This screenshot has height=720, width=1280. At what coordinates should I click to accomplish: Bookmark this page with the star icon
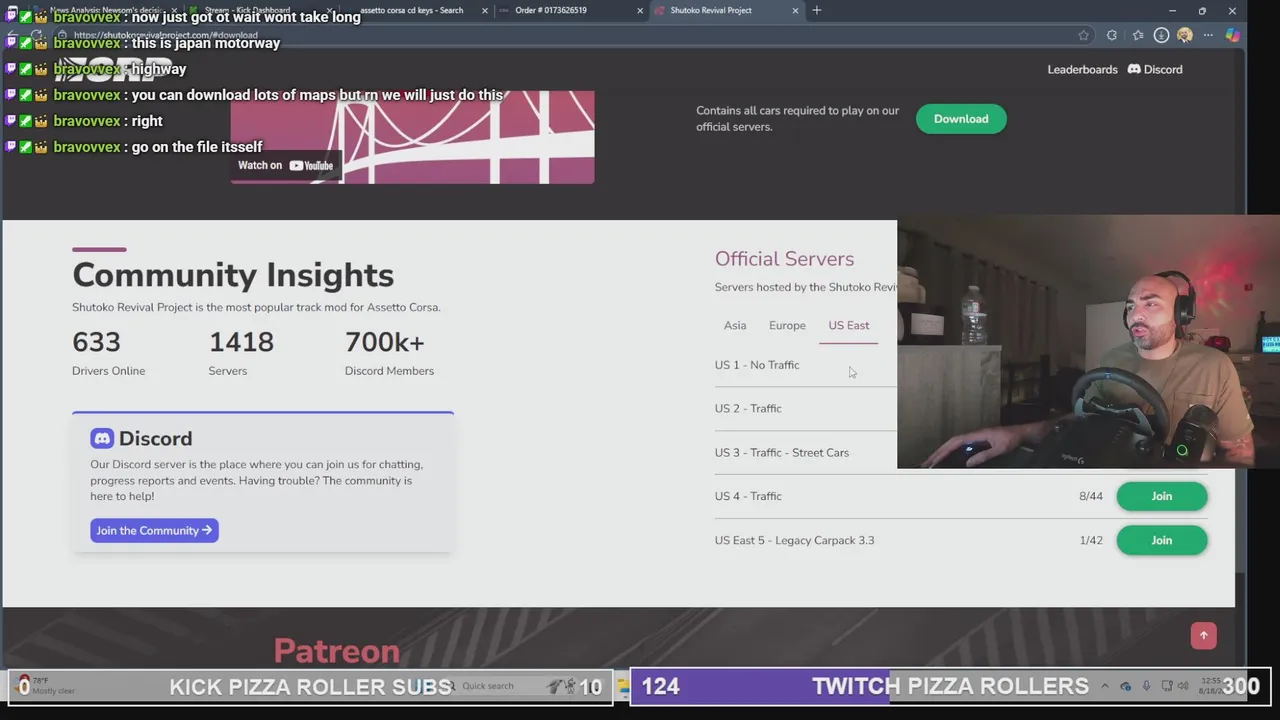pyautogui.click(x=1083, y=35)
